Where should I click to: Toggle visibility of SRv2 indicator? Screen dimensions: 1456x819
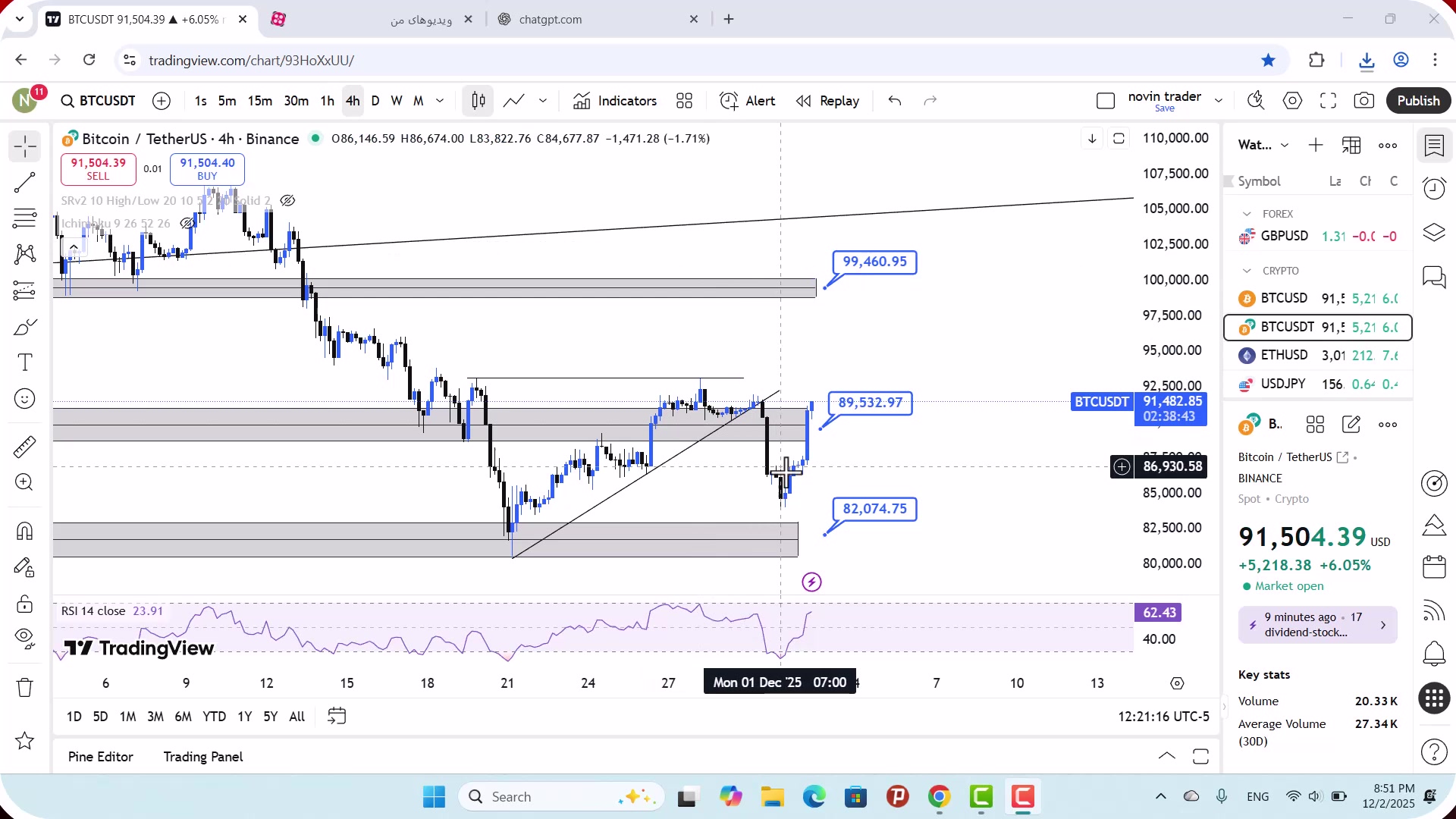pyautogui.click(x=287, y=201)
